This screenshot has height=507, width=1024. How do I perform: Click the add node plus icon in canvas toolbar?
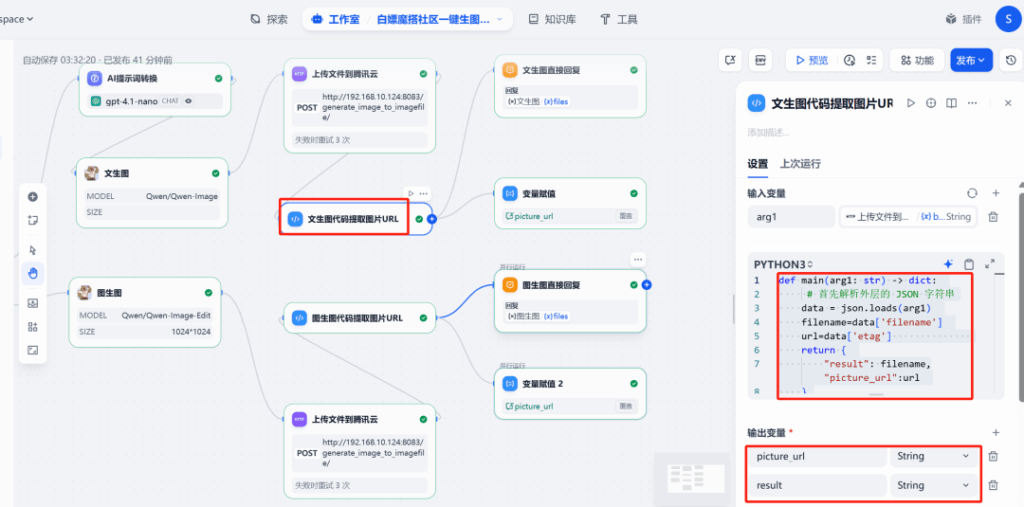coord(33,197)
